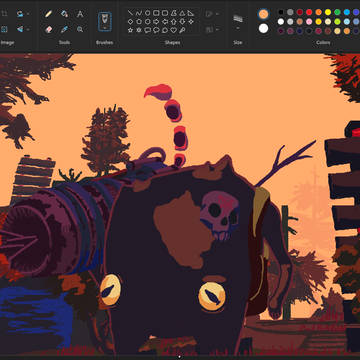Click the yellow eye on the canvas right
Viewport: 360px width, 360px height.
click(212, 296)
